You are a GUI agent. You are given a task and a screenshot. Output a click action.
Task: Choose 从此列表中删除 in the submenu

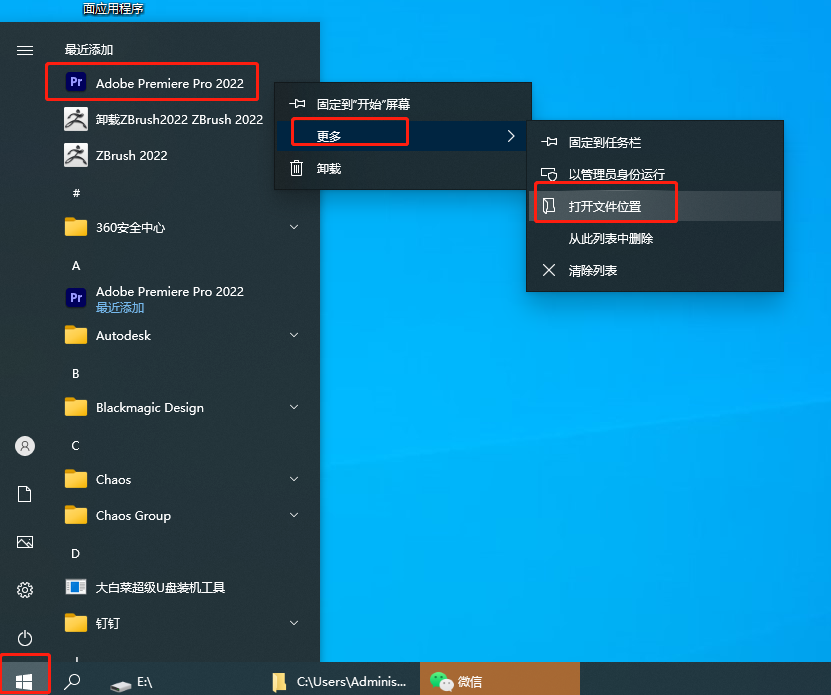(655, 239)
